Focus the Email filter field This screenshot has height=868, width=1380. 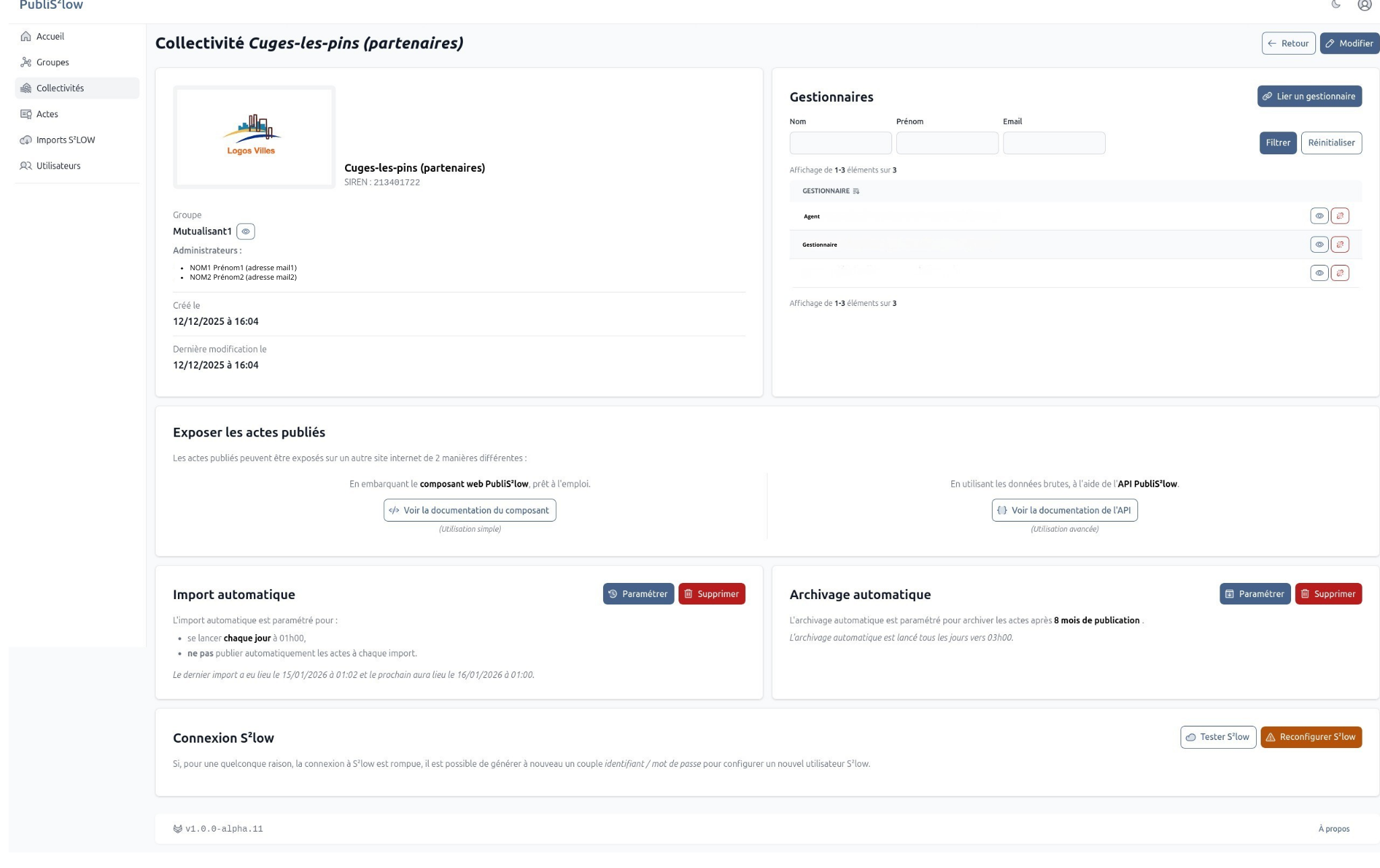1053,143
